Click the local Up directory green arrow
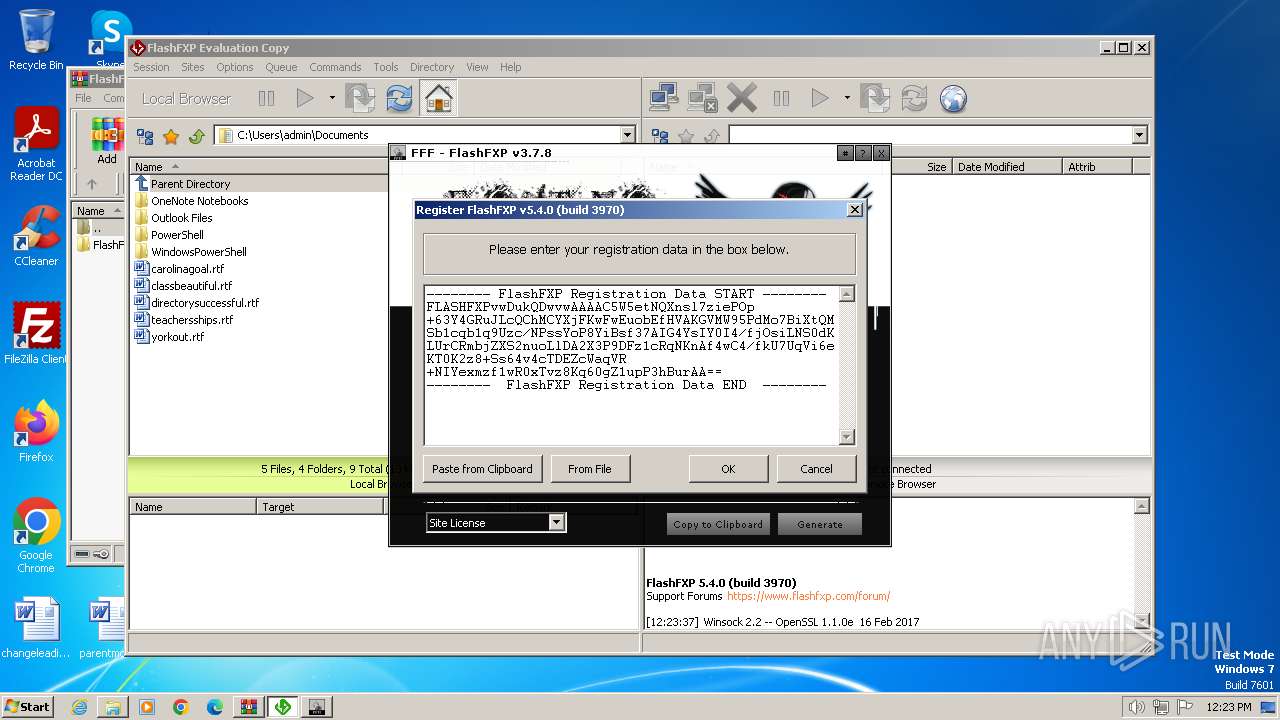The height and width of the screenshot is (720, 1280). pos(197,136)
